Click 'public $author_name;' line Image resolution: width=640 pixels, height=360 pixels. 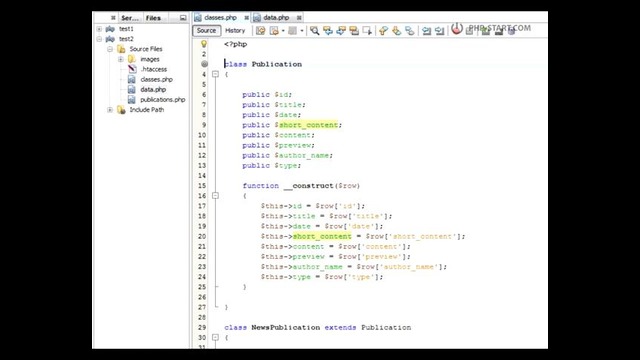(287, 156)
